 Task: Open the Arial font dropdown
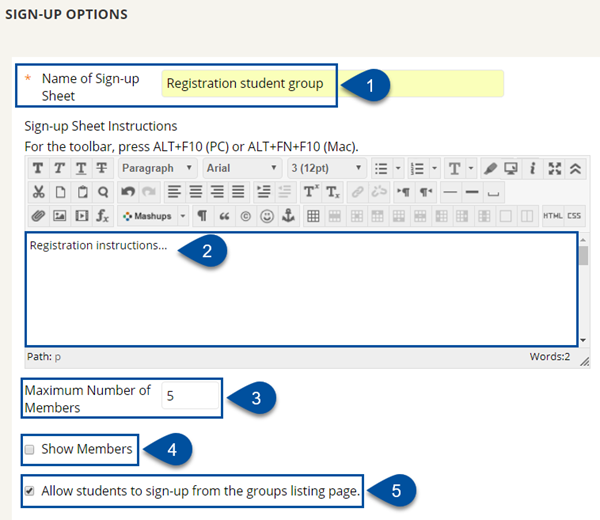pos(242,168)
